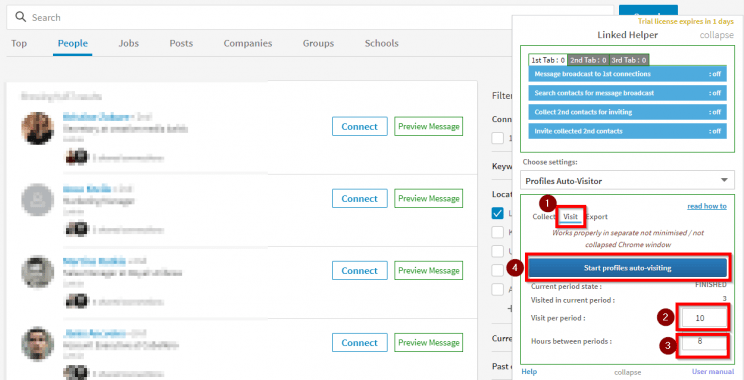Select the 1st Tab in Linked Helper
Viewport: 744px width, 380px height.
point(548,60)
